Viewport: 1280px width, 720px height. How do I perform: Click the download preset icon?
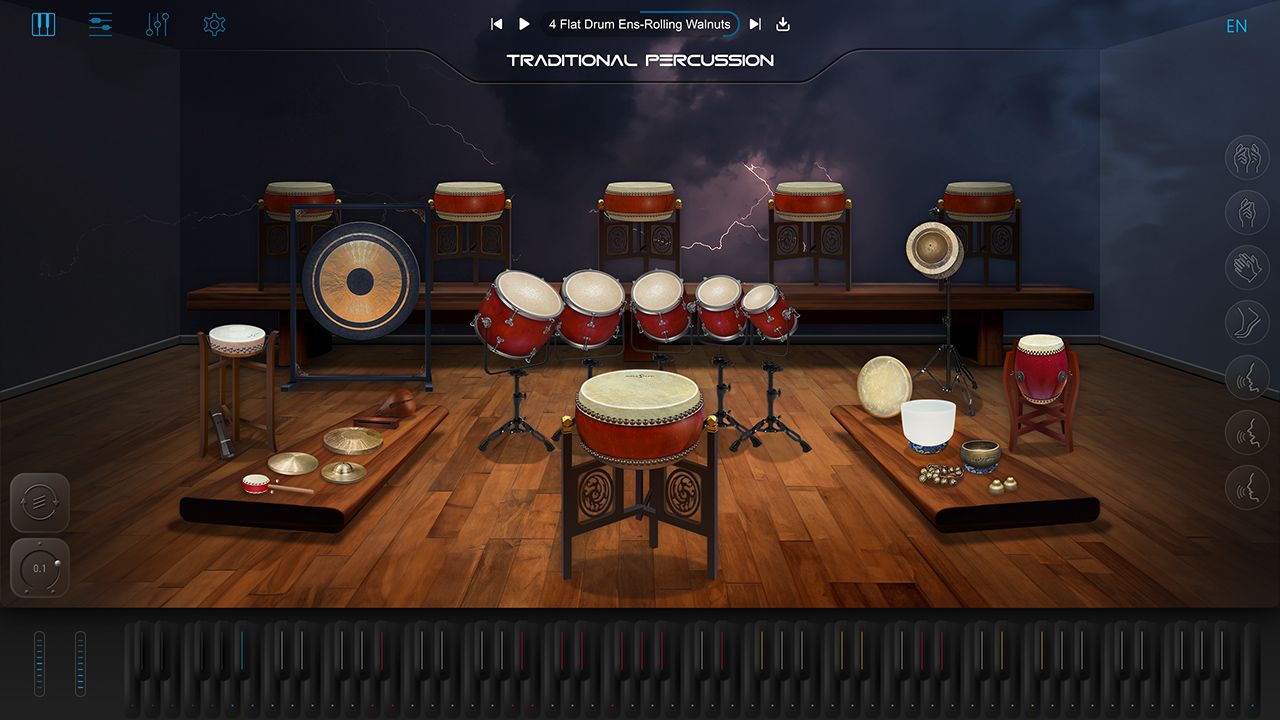783,24
